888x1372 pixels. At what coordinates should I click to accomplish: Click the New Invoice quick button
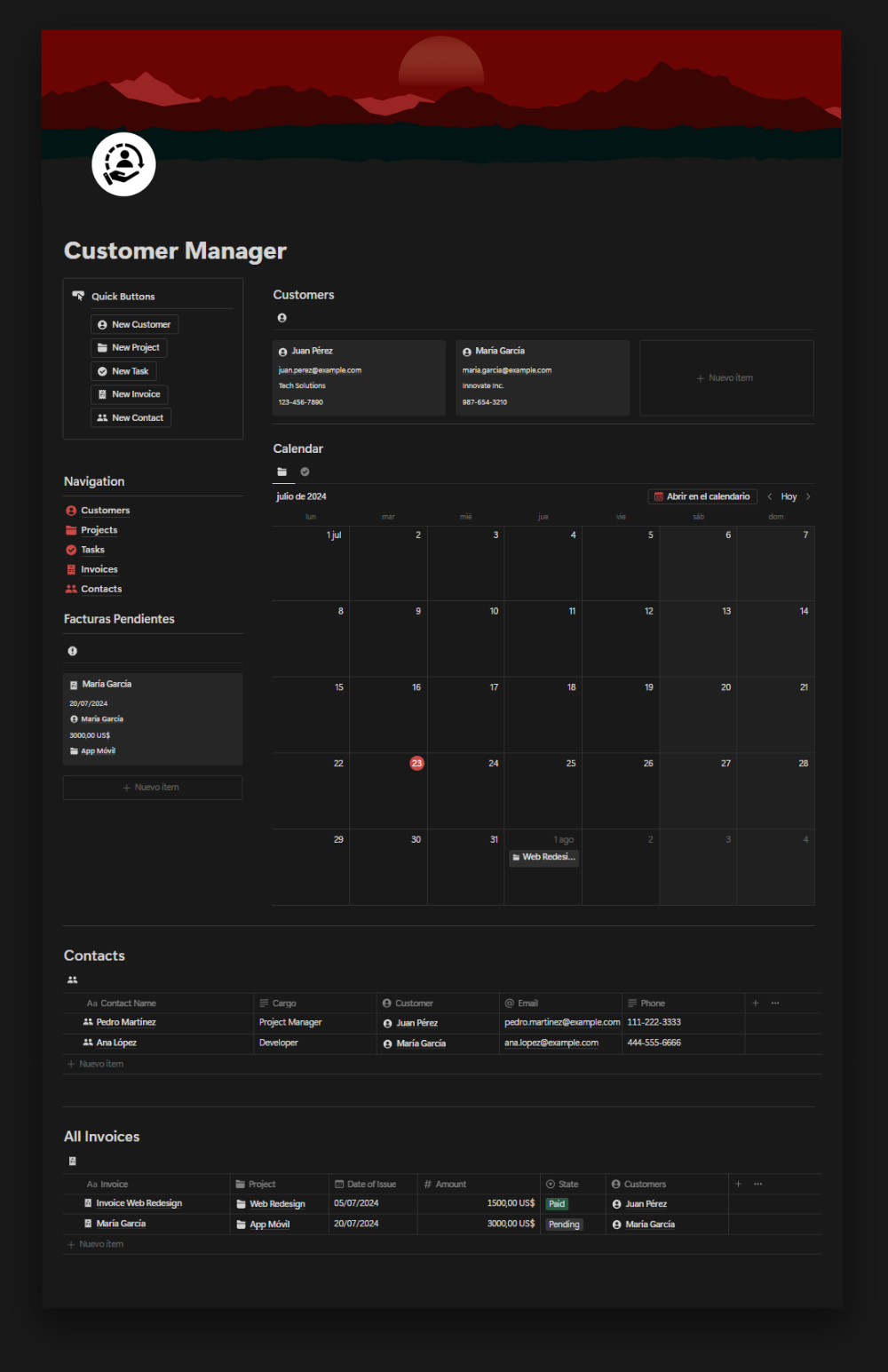[x=129, y=393]
